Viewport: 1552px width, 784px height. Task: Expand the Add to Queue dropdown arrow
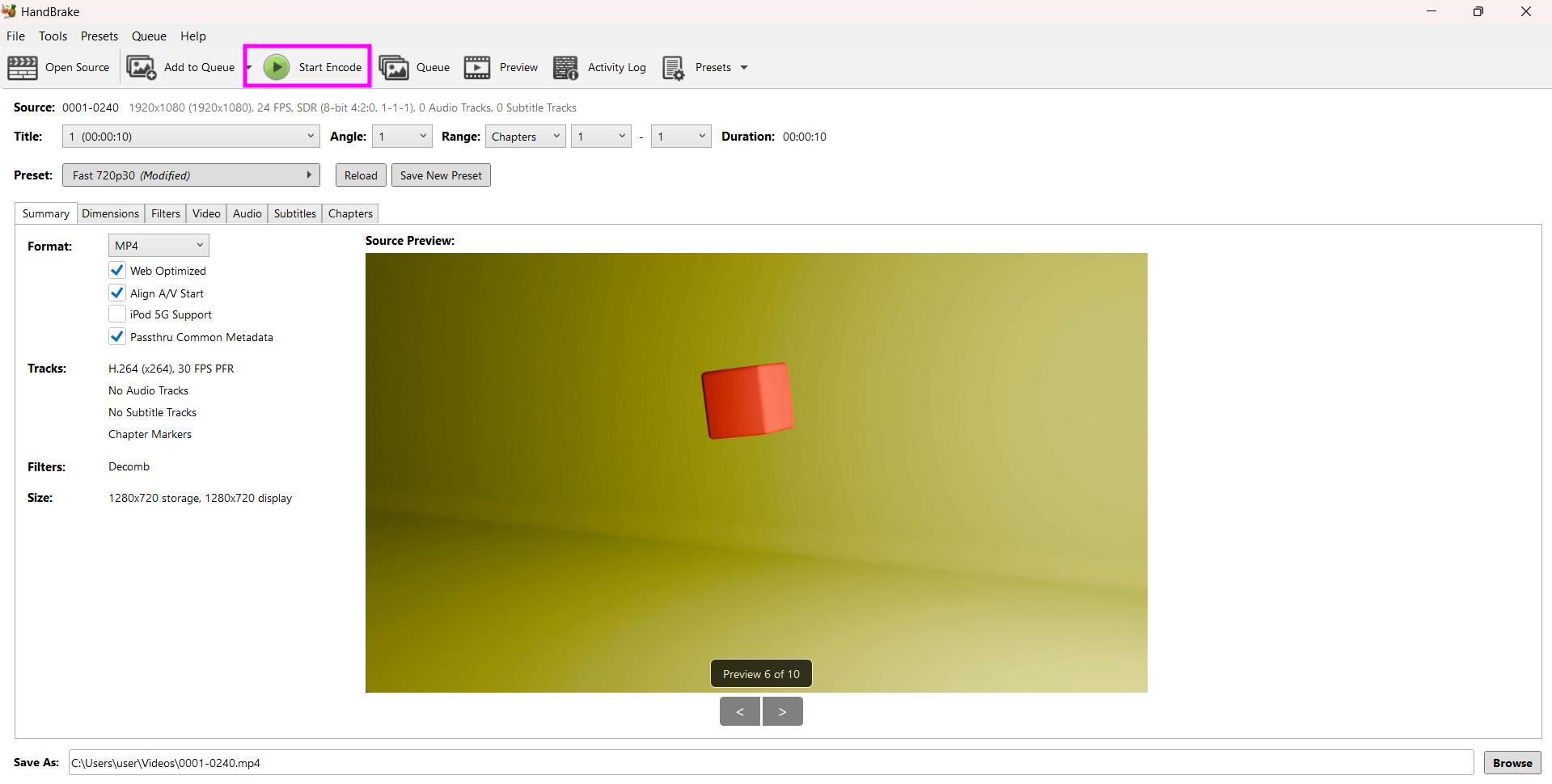248,68
